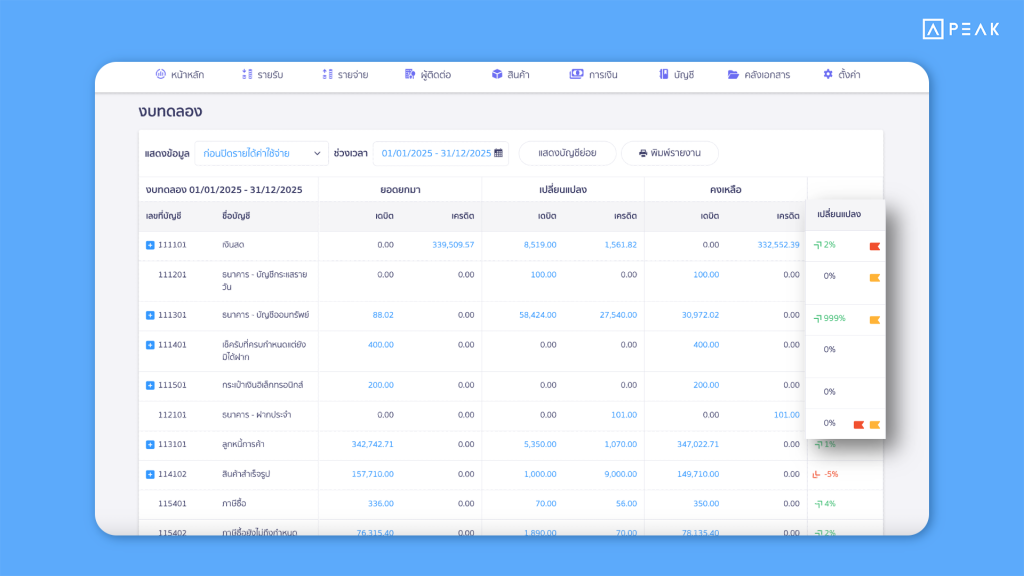Expand account row 114102 สินค้าสำเร็จรูป
The image size is (1024, 576).
coord(150,474)
